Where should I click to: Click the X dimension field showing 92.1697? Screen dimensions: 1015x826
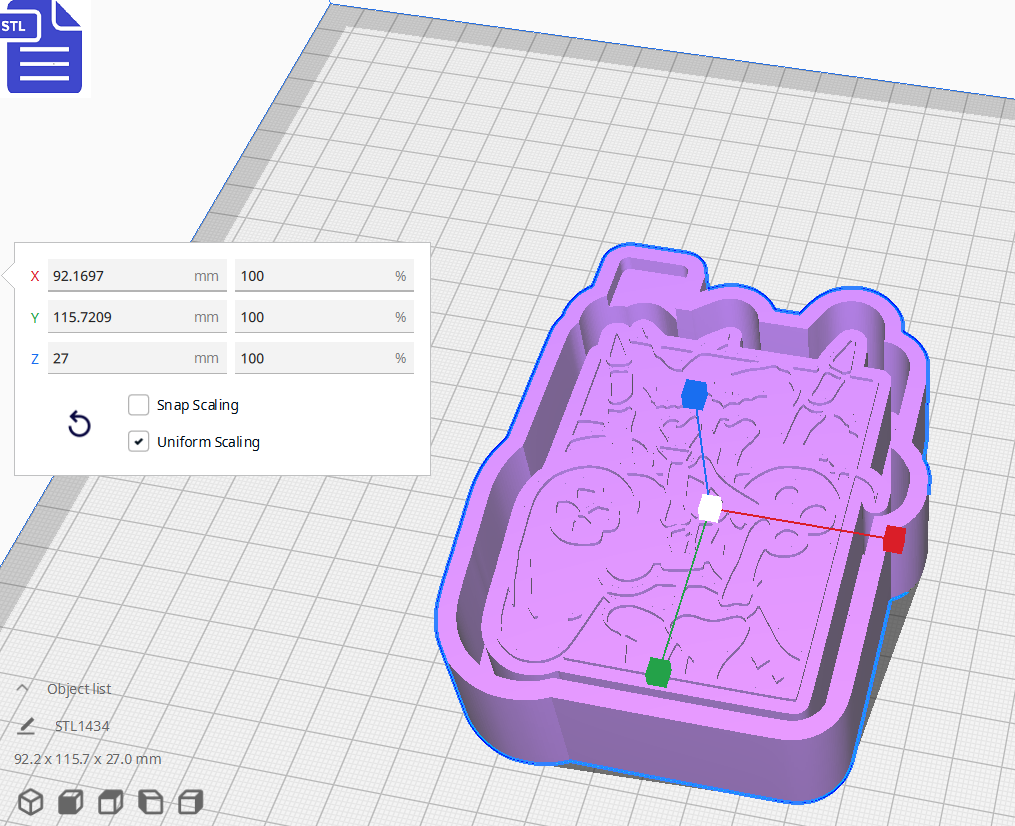tap(136, 275)
